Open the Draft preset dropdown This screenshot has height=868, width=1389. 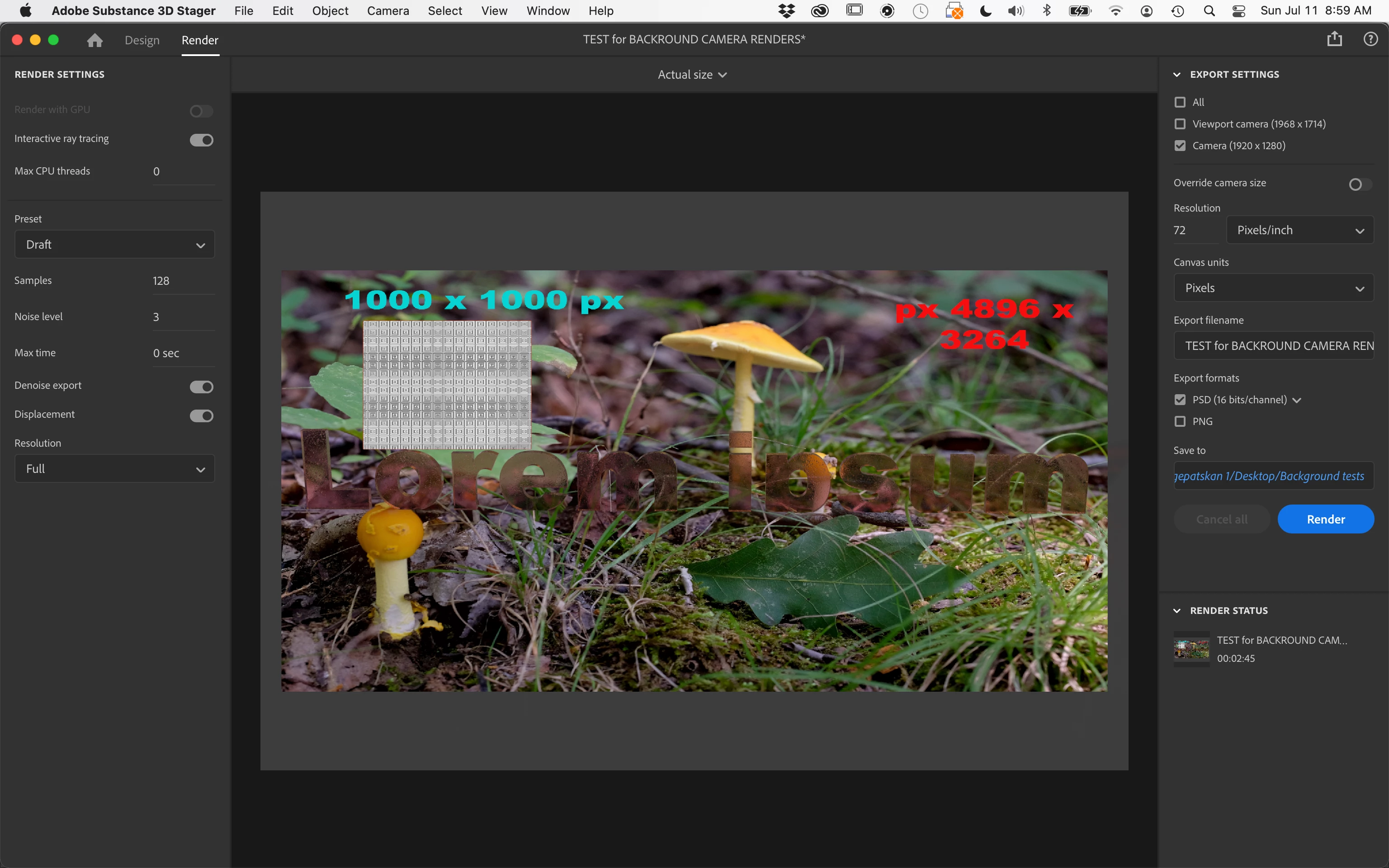coord(114,245)
